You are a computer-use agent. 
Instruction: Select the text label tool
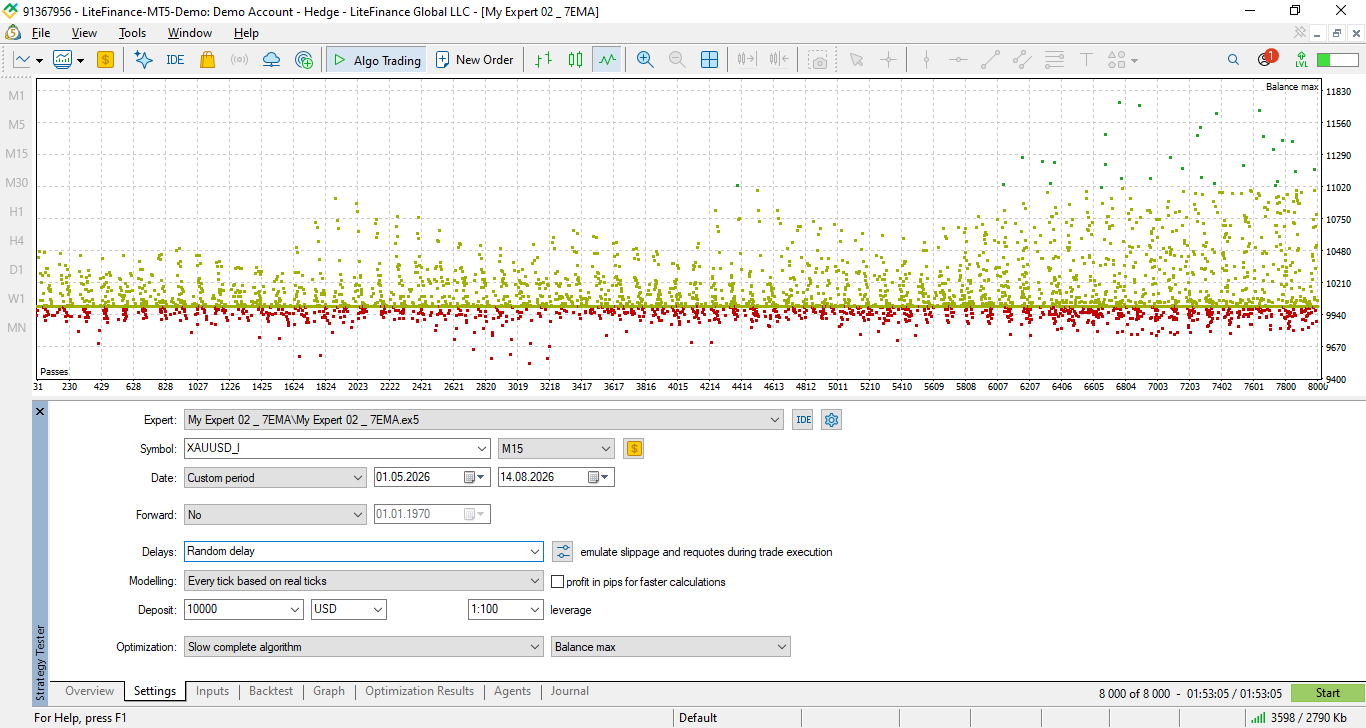[x=1086, y=60]
